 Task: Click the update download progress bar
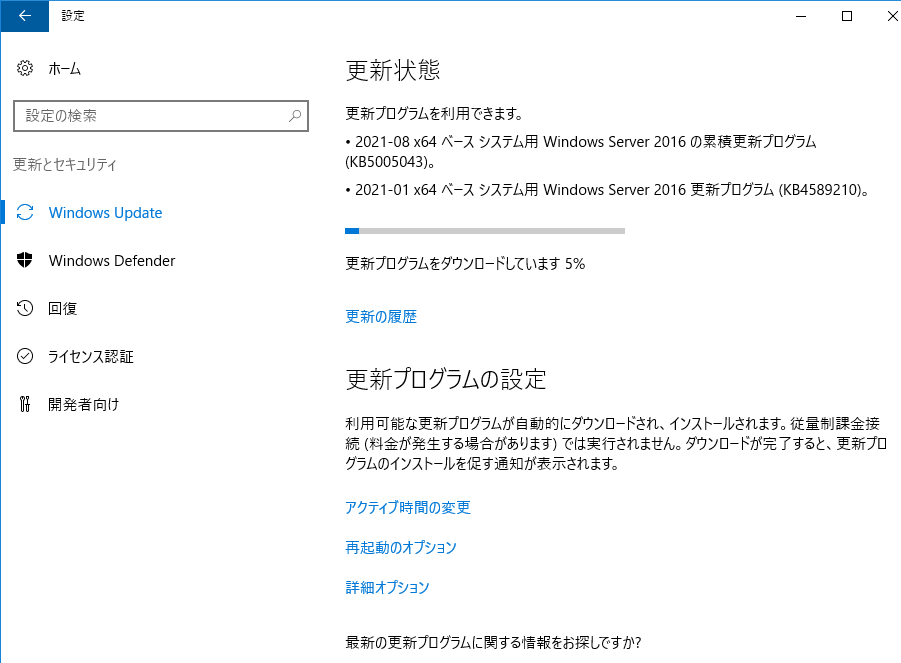click(484, 231)
